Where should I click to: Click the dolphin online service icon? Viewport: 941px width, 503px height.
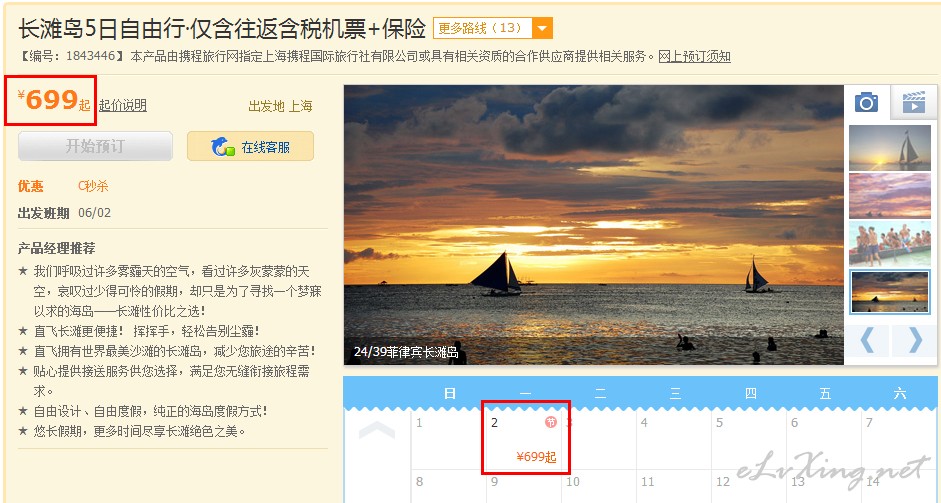click(x=222, y=147)
